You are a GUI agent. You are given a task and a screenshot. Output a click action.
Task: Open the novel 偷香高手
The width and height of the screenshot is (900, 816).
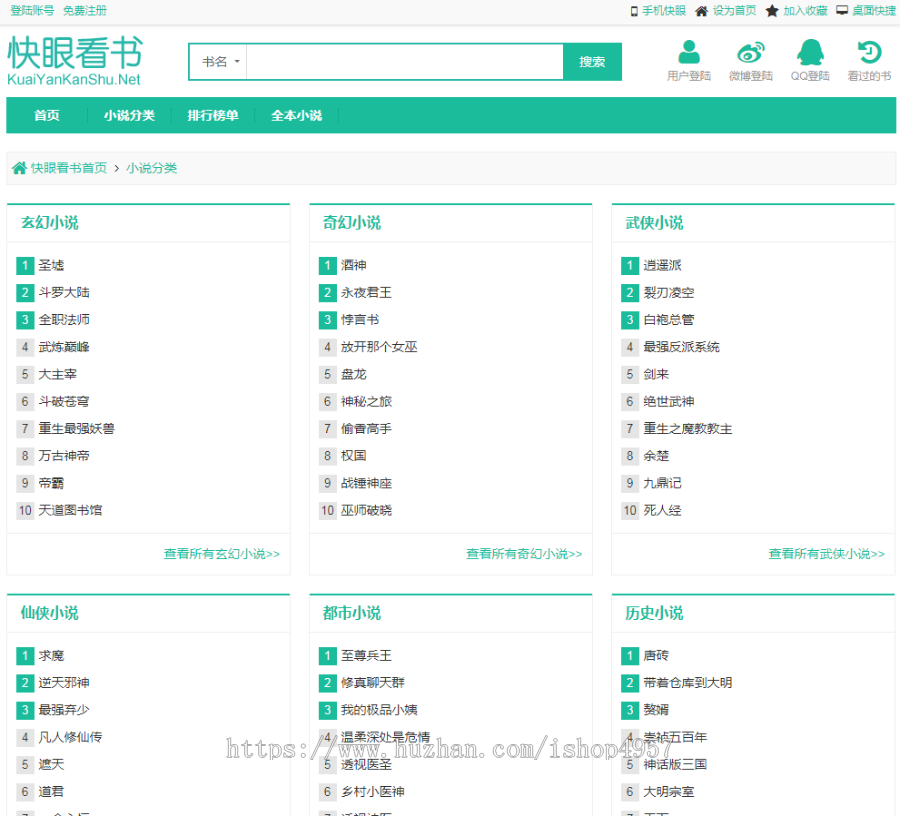pos(366,429)
